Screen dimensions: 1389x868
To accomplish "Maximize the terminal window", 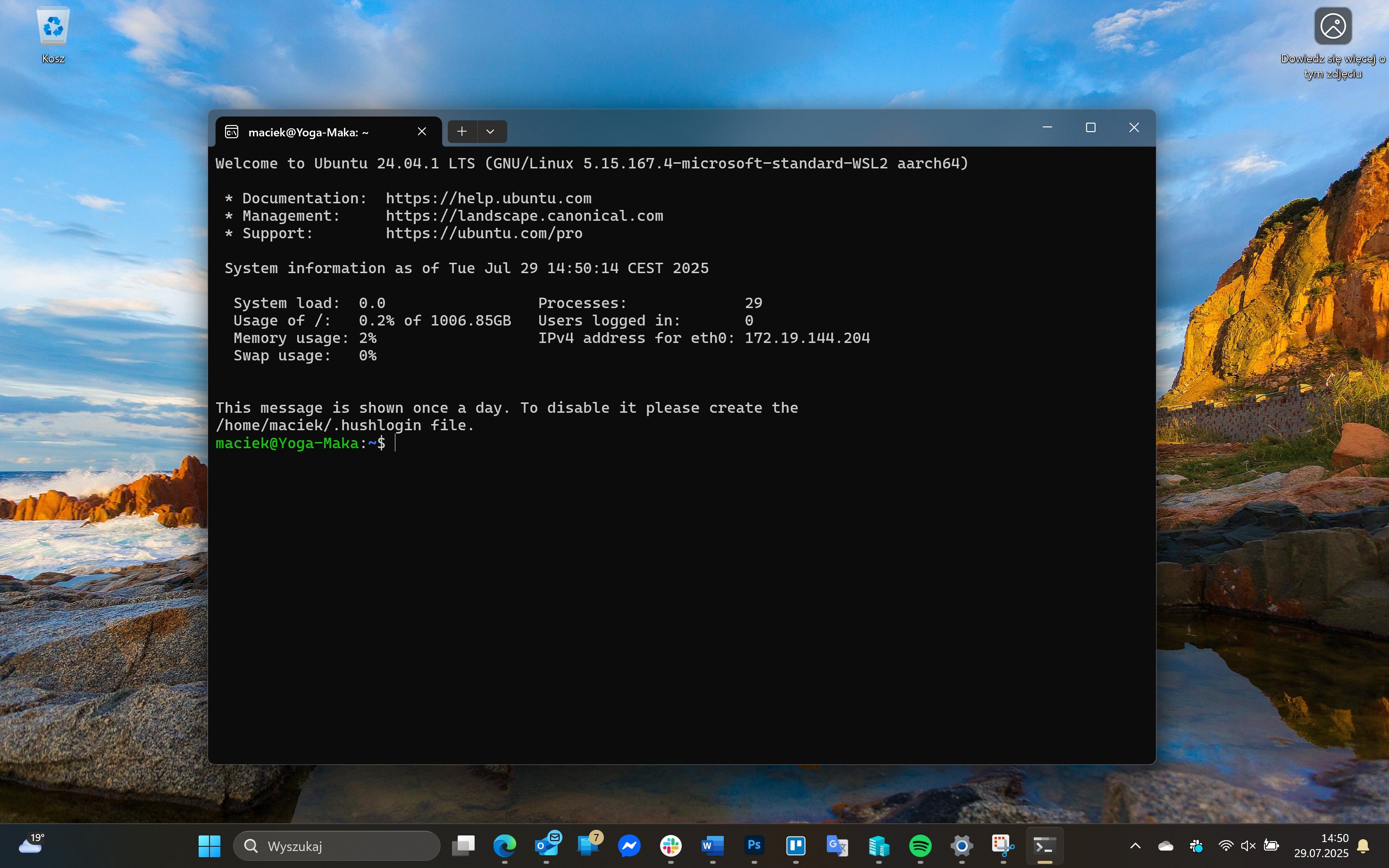I will (x=1090, y=127).
